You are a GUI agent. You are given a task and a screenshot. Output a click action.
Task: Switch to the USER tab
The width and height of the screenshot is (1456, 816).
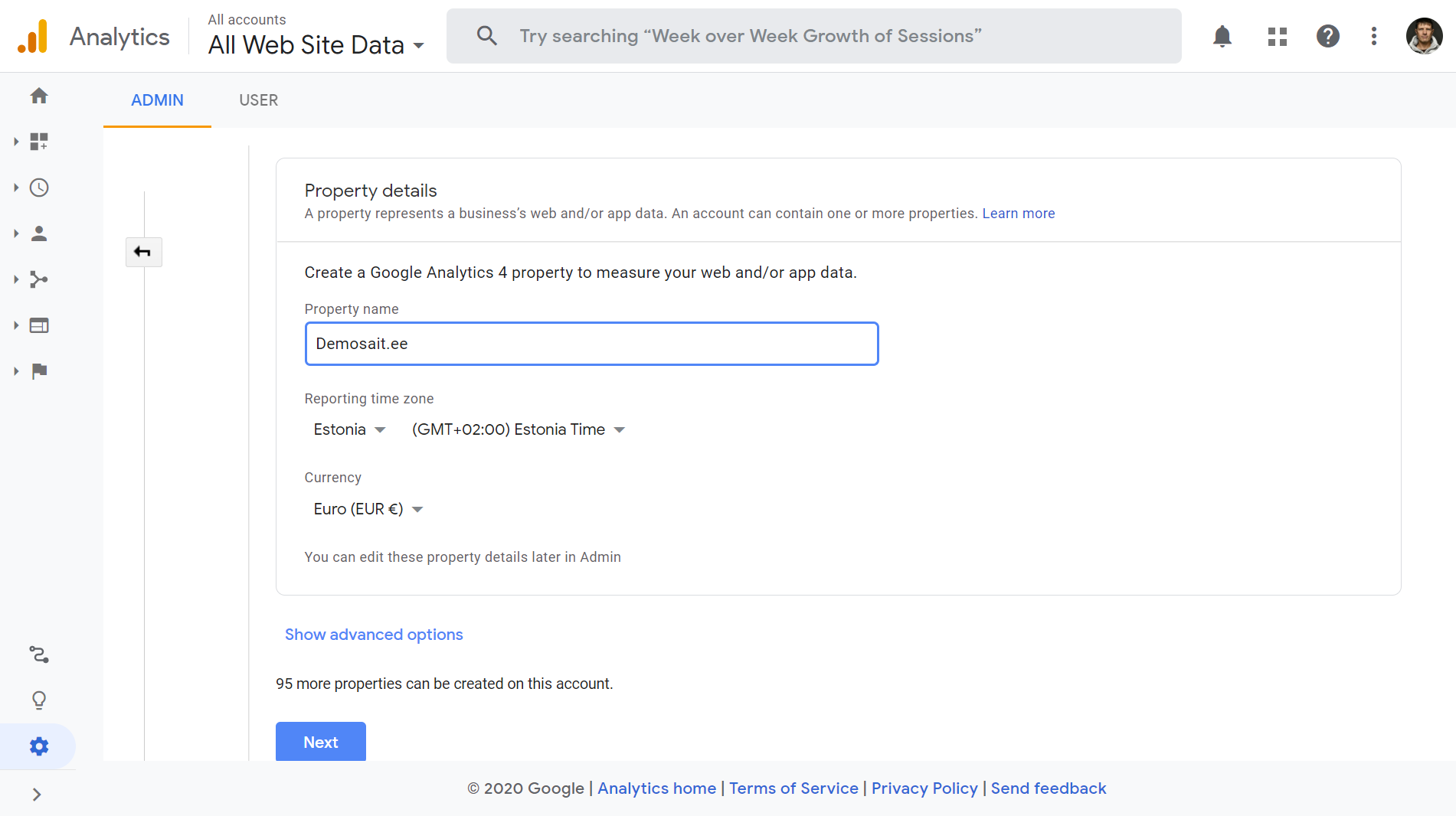pyautogui.click(x=258, y=100)
